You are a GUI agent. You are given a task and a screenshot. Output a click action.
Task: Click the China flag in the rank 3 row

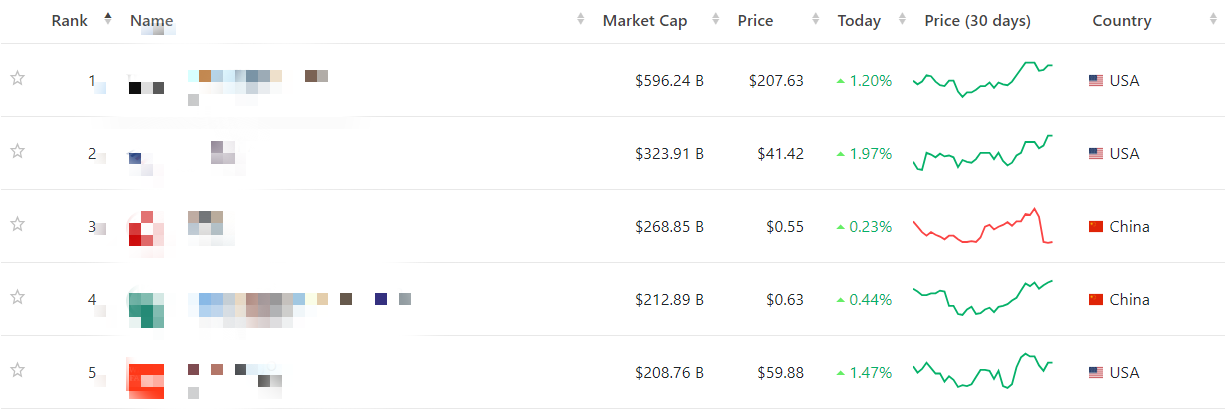(1096, 227)
